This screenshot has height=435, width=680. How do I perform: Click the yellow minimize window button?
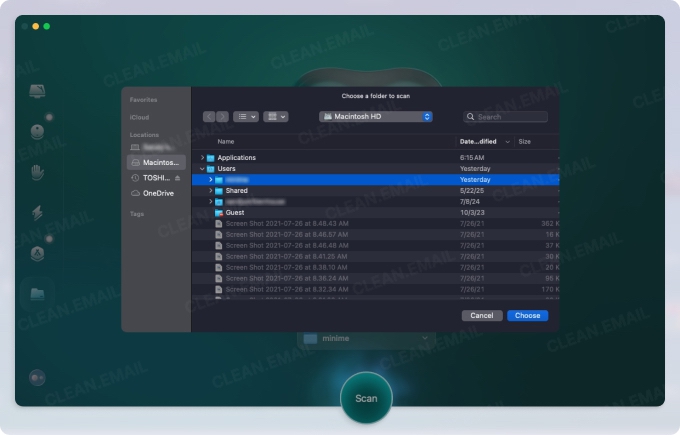pyautogui.click(x=36, y=26)
